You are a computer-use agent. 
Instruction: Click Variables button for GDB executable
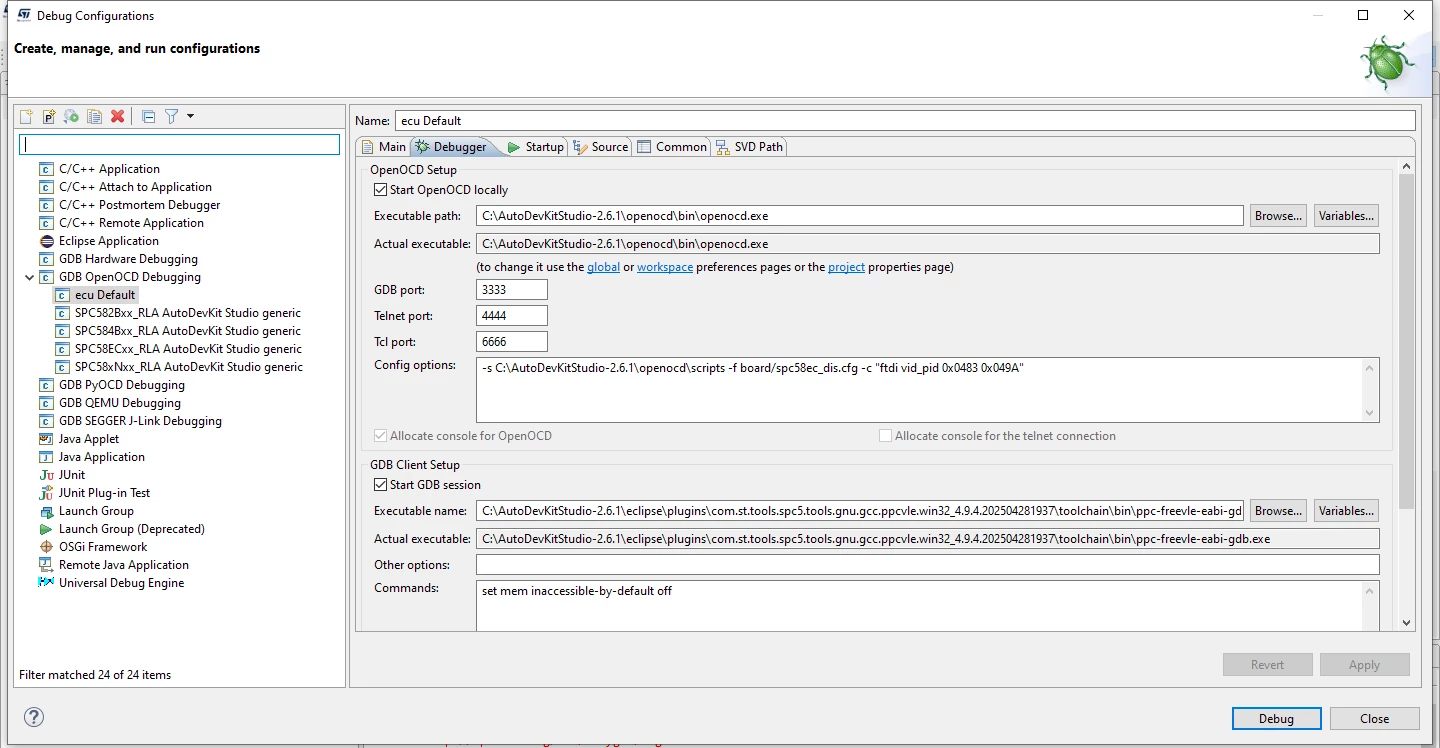coord(1346,511)
